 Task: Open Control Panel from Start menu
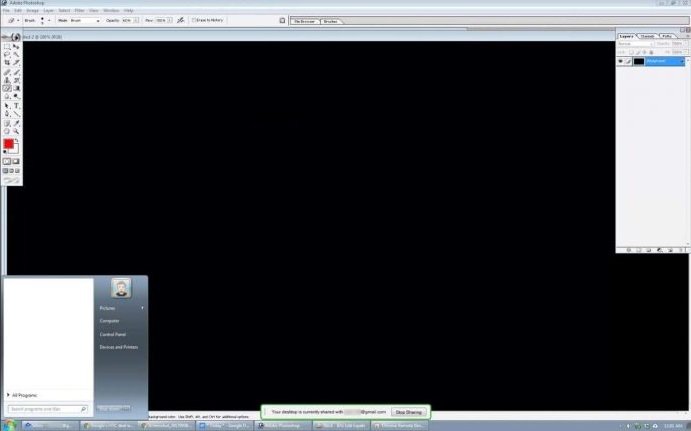[x=112, y=334]
